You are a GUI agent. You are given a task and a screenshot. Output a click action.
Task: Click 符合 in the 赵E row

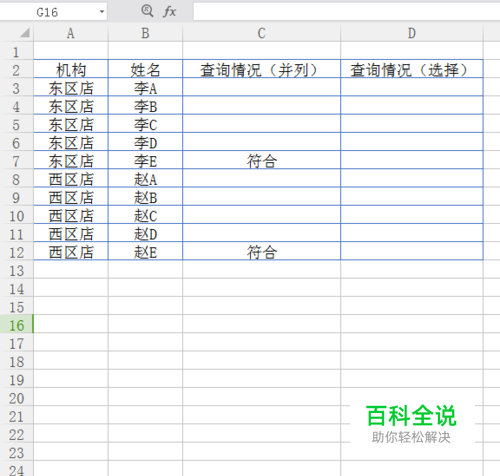click(x=262, y=252)
